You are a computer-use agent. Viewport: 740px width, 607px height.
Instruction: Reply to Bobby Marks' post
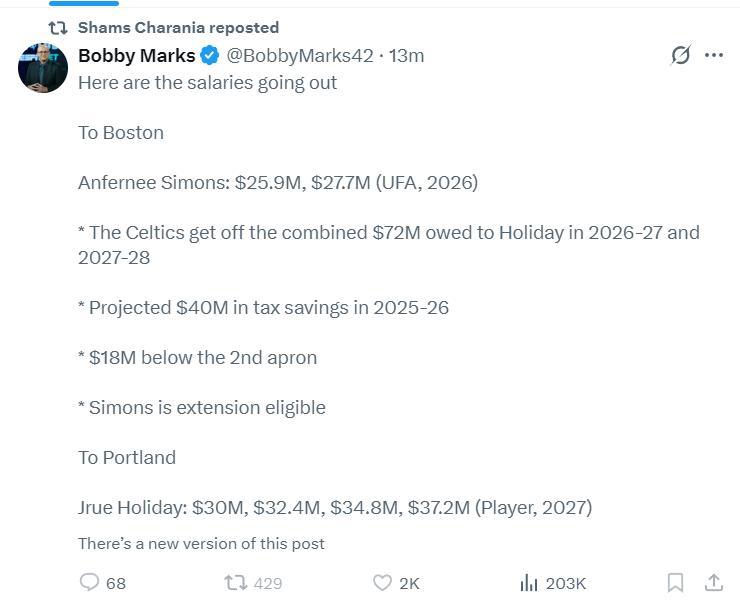pyautogui.click(x=90, y=582)
